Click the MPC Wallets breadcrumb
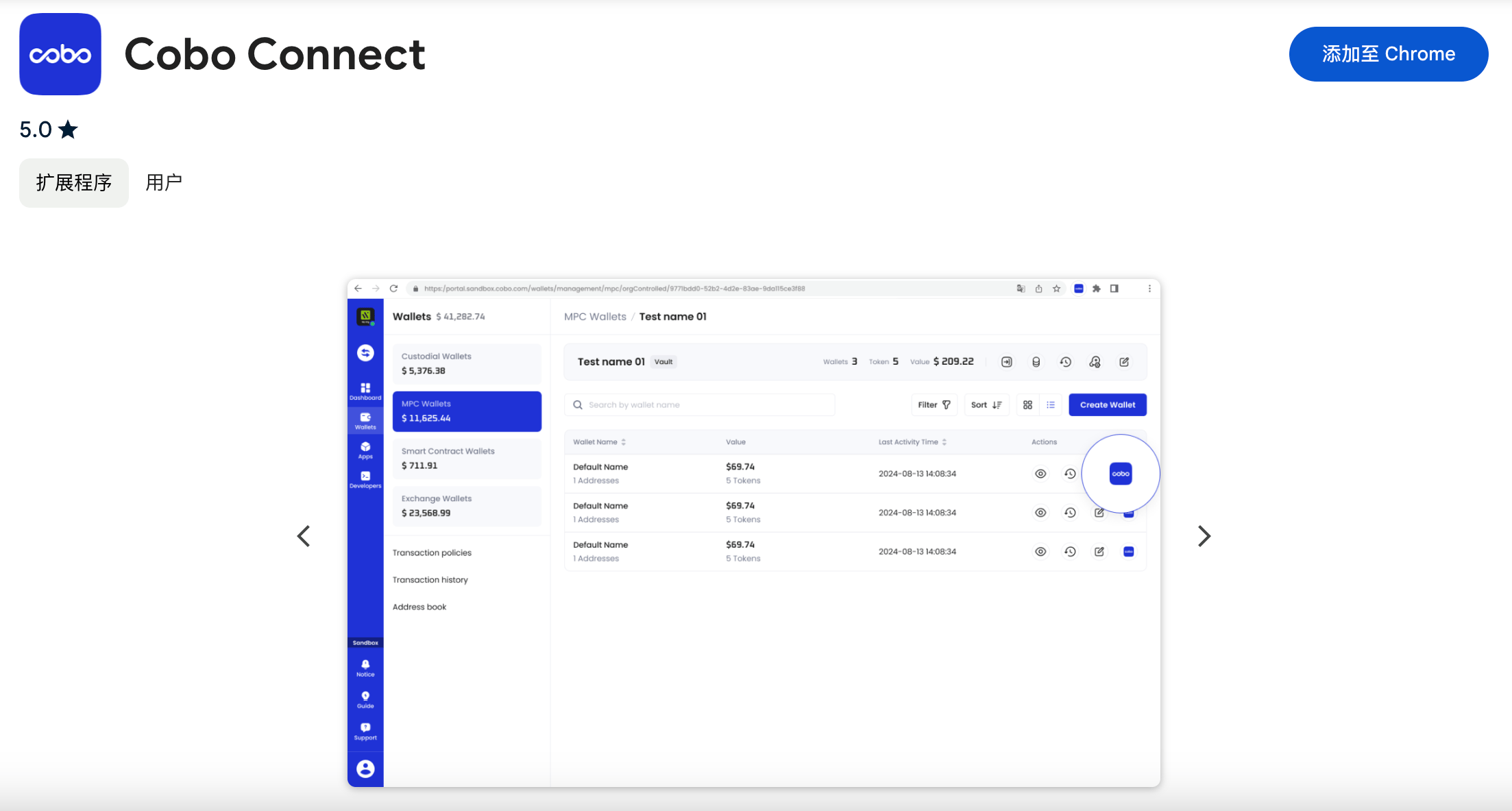The width and height of the screenshot is (1512, 811). click(595, 317)
